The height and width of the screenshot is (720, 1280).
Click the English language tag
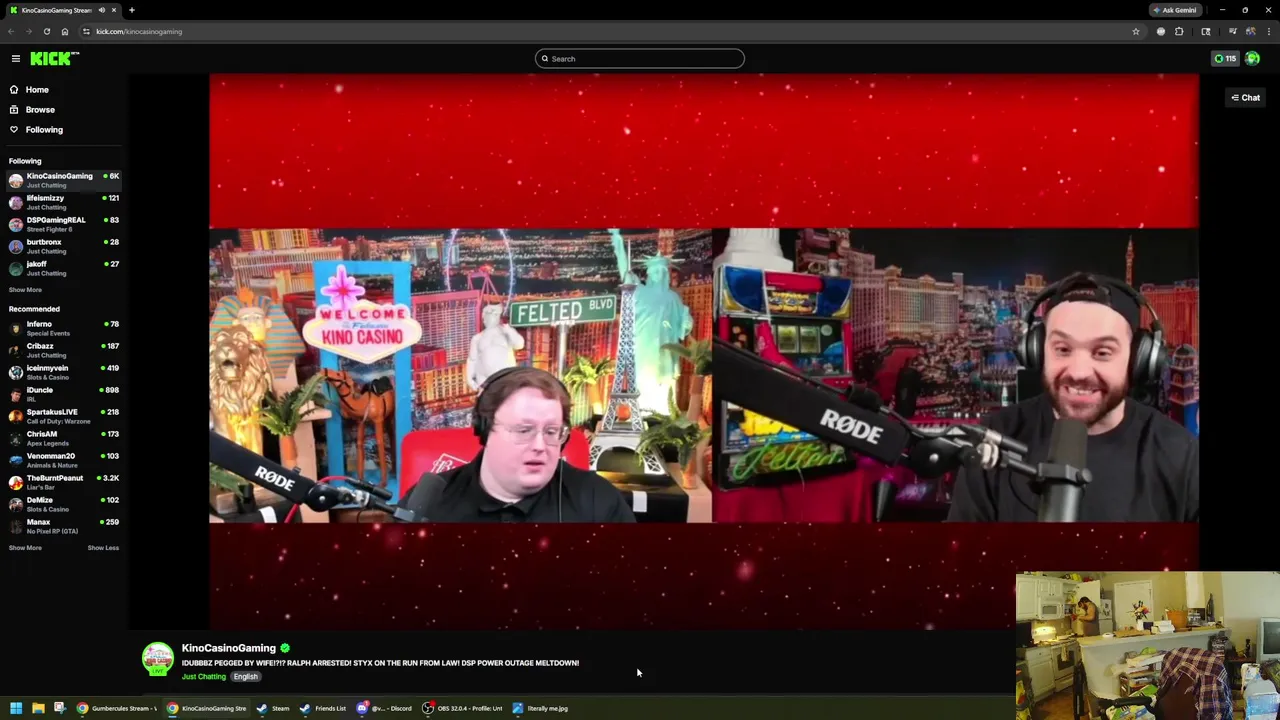[245, 677]
